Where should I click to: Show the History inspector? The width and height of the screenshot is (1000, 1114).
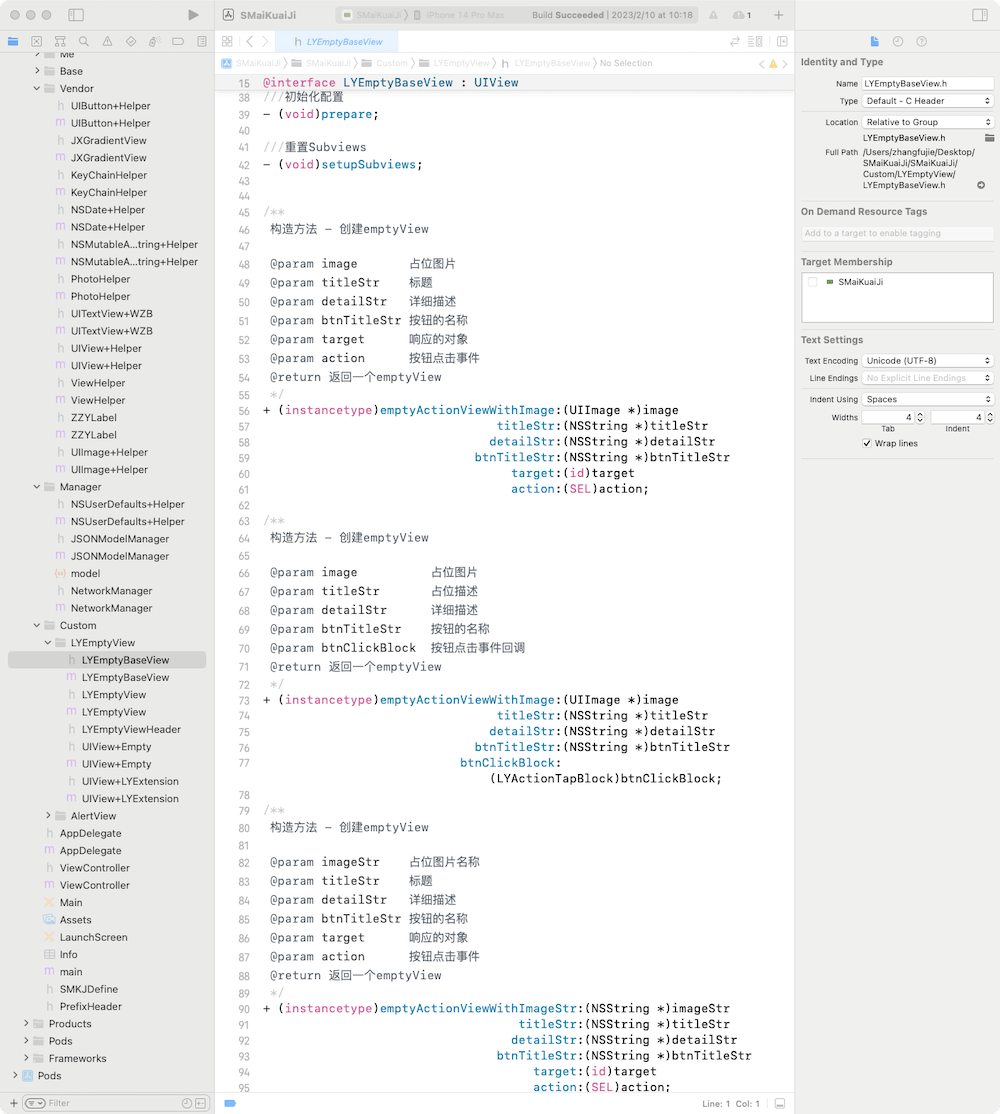[898, 42]
